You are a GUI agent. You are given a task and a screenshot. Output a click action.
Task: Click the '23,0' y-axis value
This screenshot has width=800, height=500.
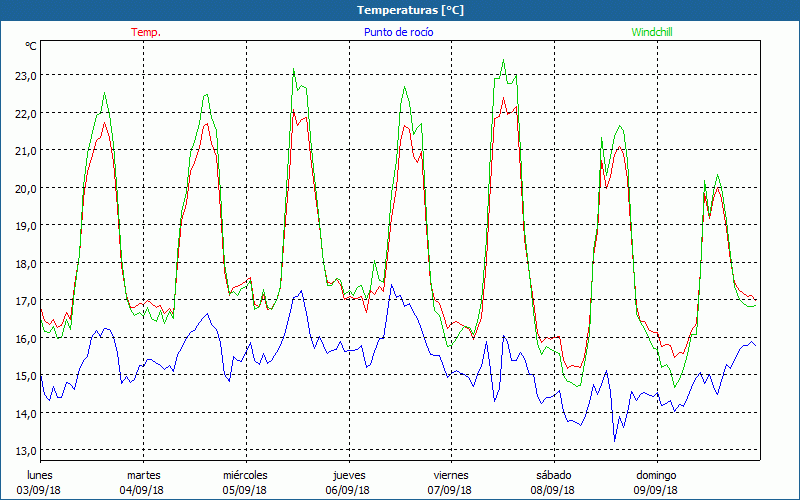click(x=26, y=76)
